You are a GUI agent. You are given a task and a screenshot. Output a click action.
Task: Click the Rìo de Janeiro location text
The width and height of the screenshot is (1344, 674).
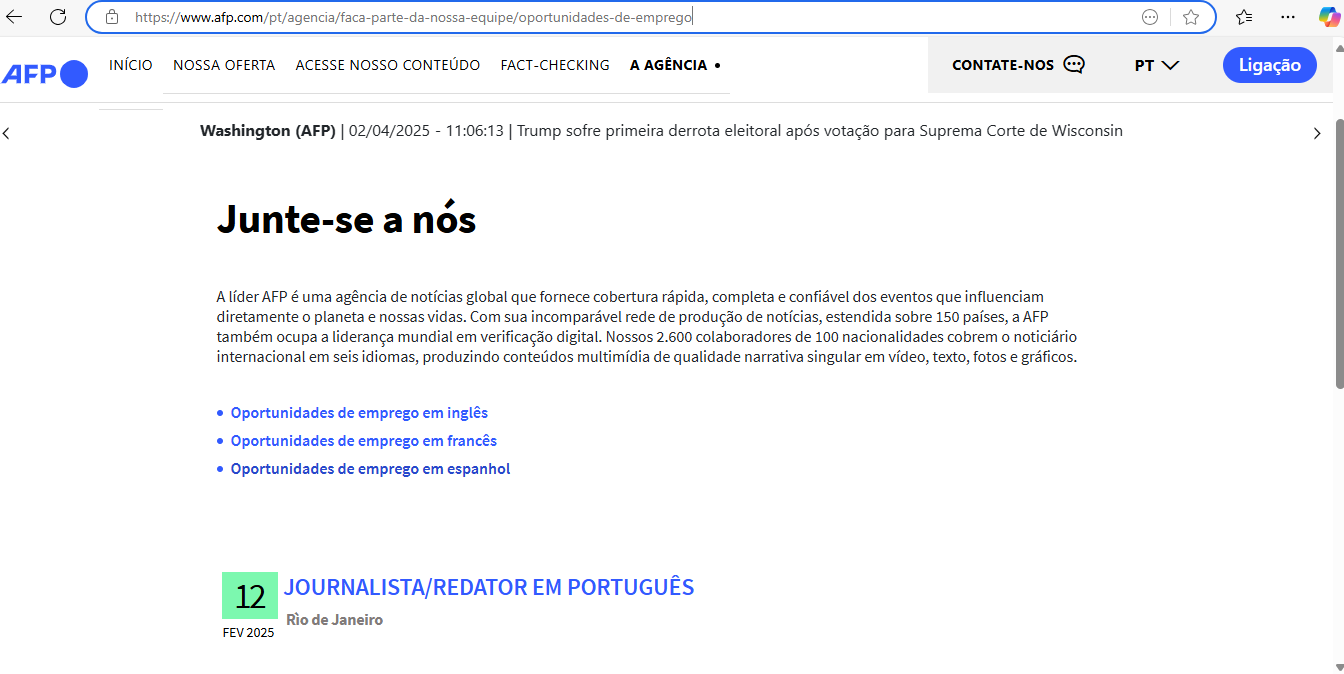click(334, 620)
